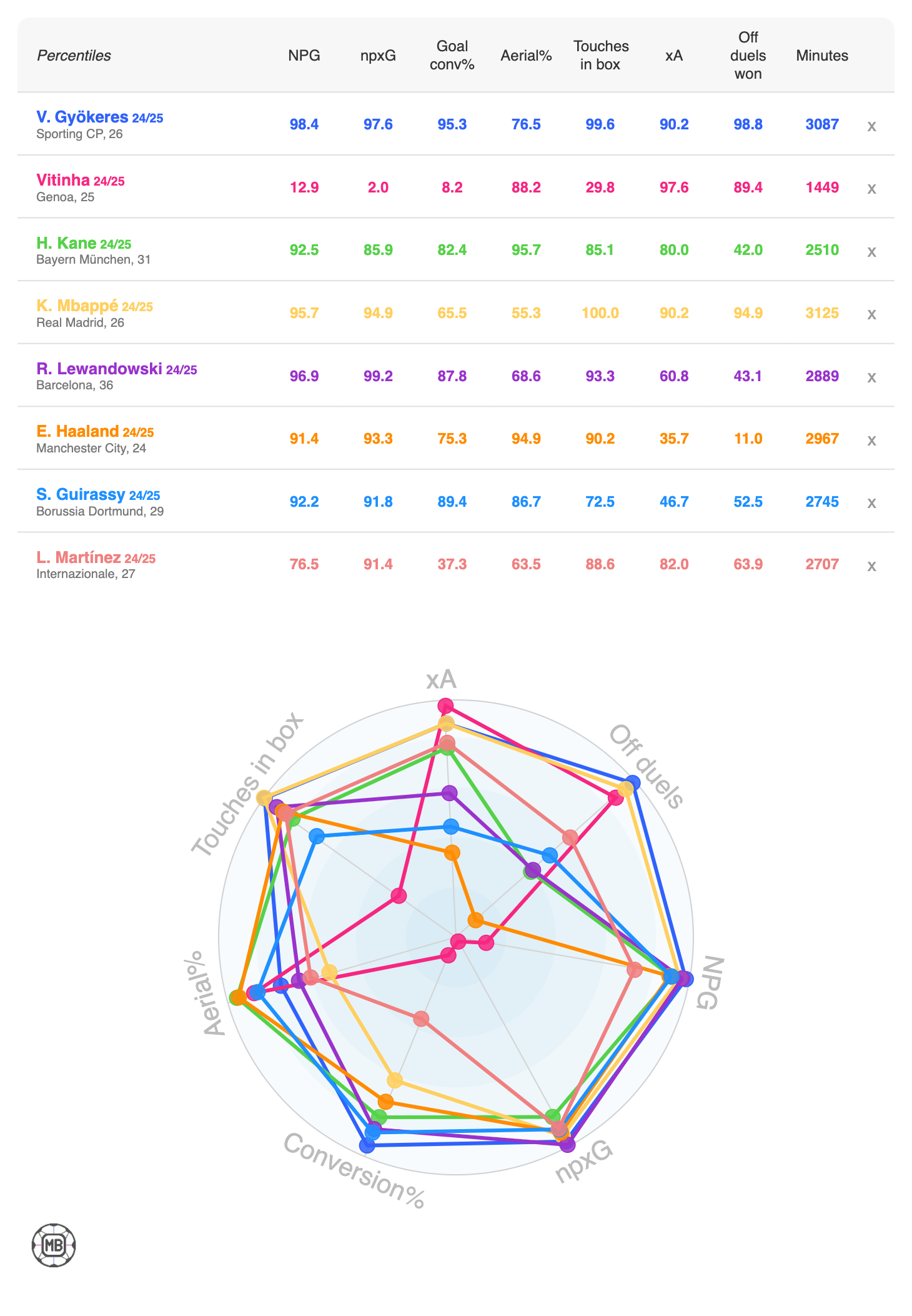Remove K. Mbappé row with x
The height and width of the screenshot is (1316, 912).
[x=871, y=314]
